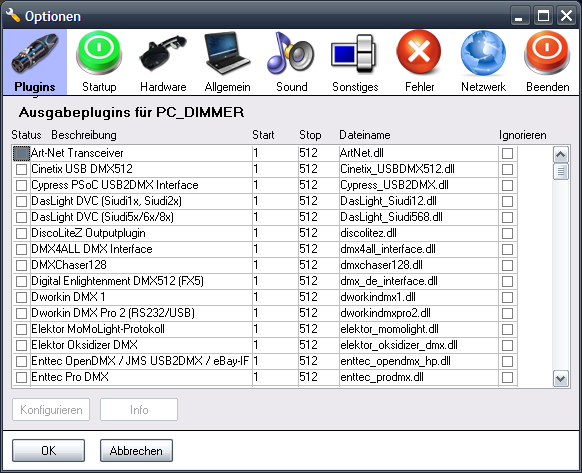Click the Info button
This screenshot has width=582, height=473.
pos(139,410)
